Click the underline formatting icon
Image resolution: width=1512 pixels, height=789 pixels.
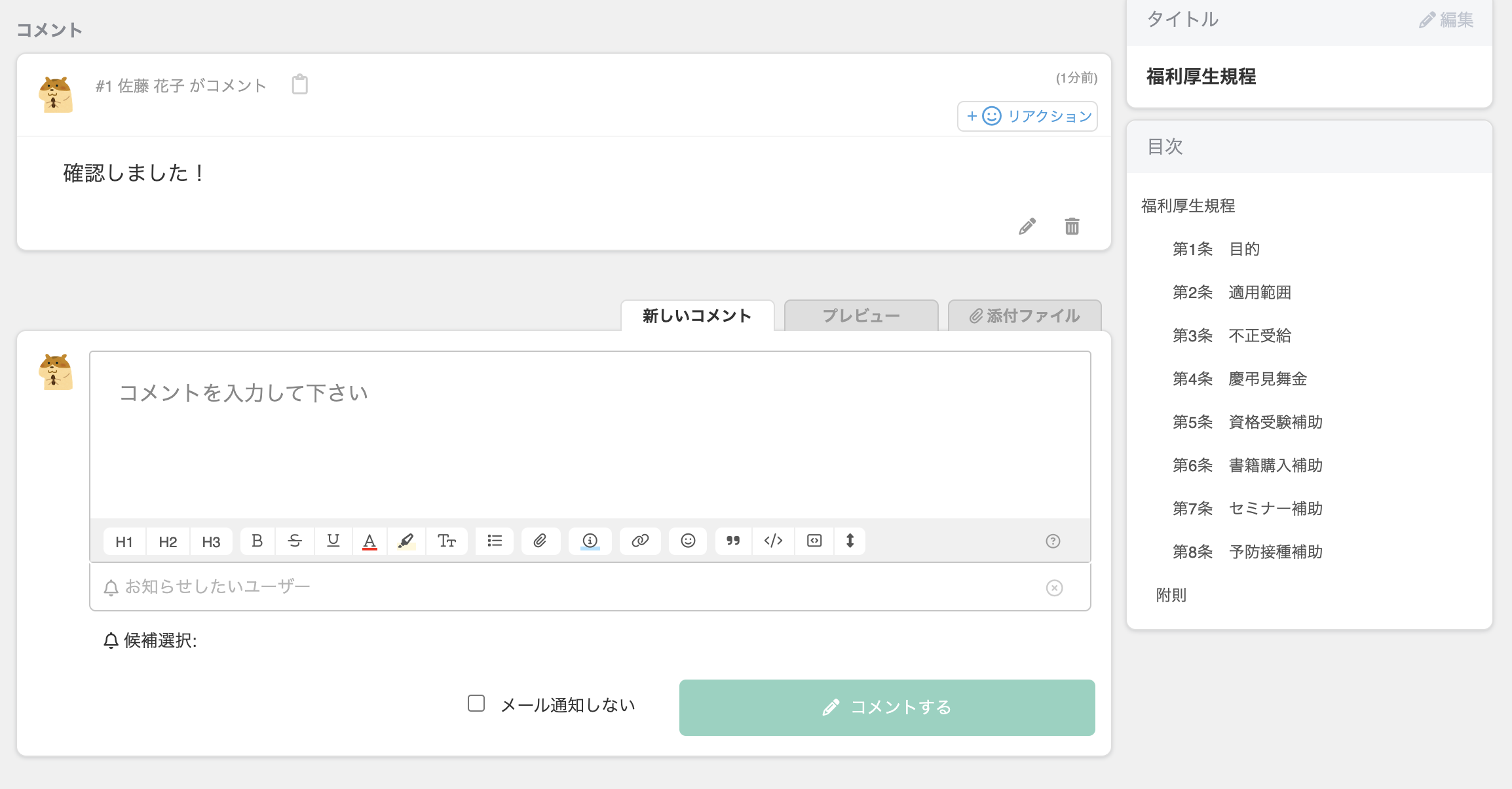[x=333, y=541]
